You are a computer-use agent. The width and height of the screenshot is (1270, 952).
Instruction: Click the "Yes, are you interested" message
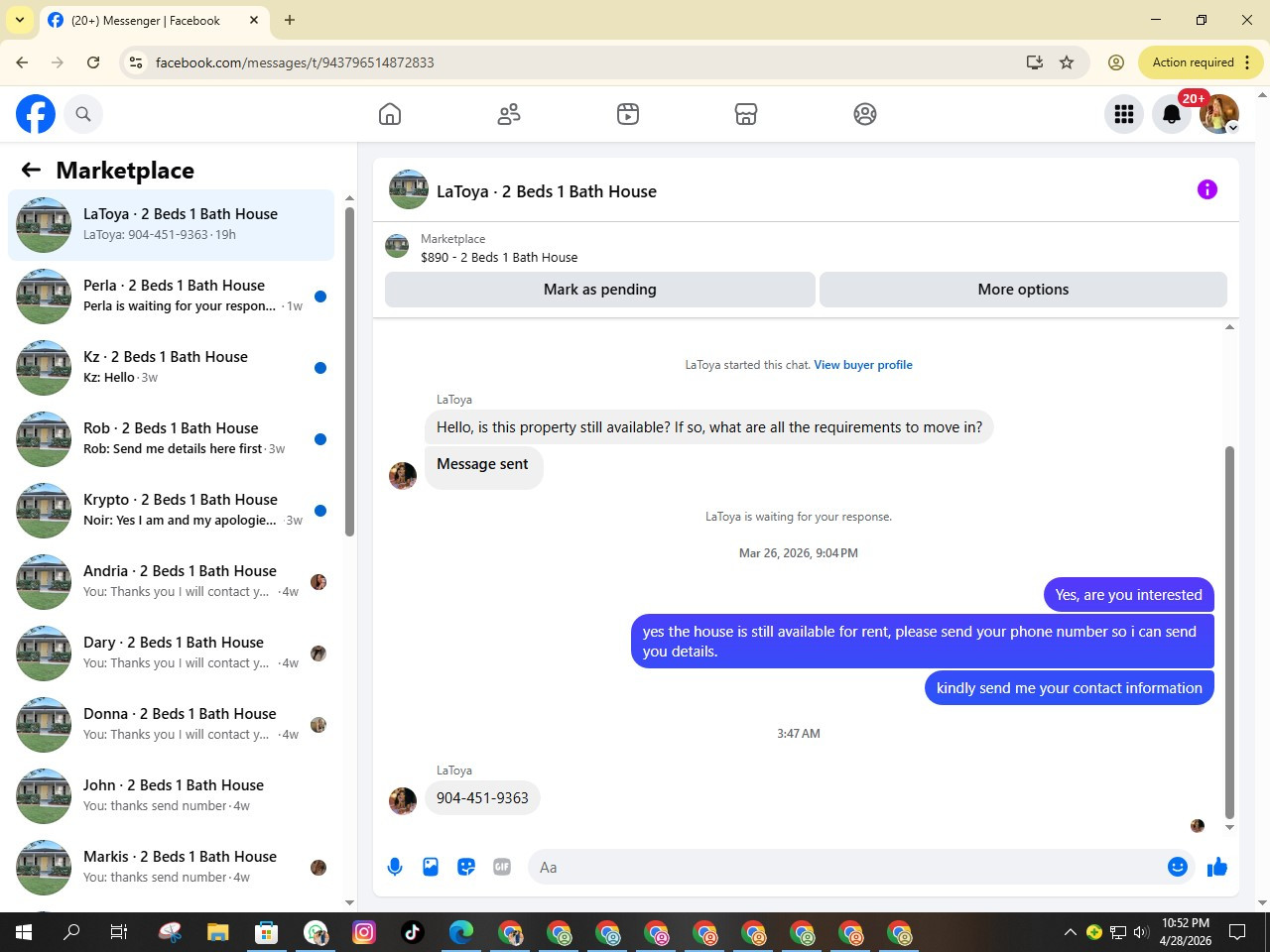(x=1129, y=595)
